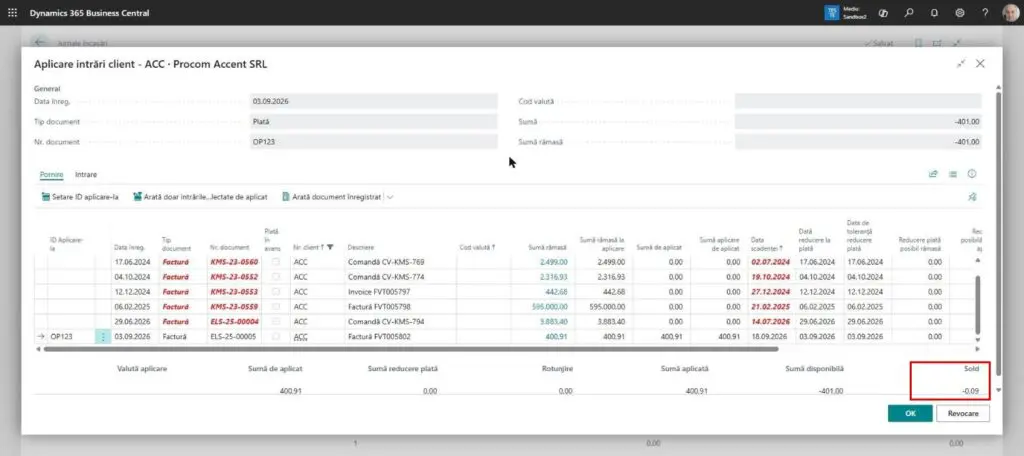1024x456 pixels.
Task: Click description Invoice FVT005797
Action: pos(379,292)
